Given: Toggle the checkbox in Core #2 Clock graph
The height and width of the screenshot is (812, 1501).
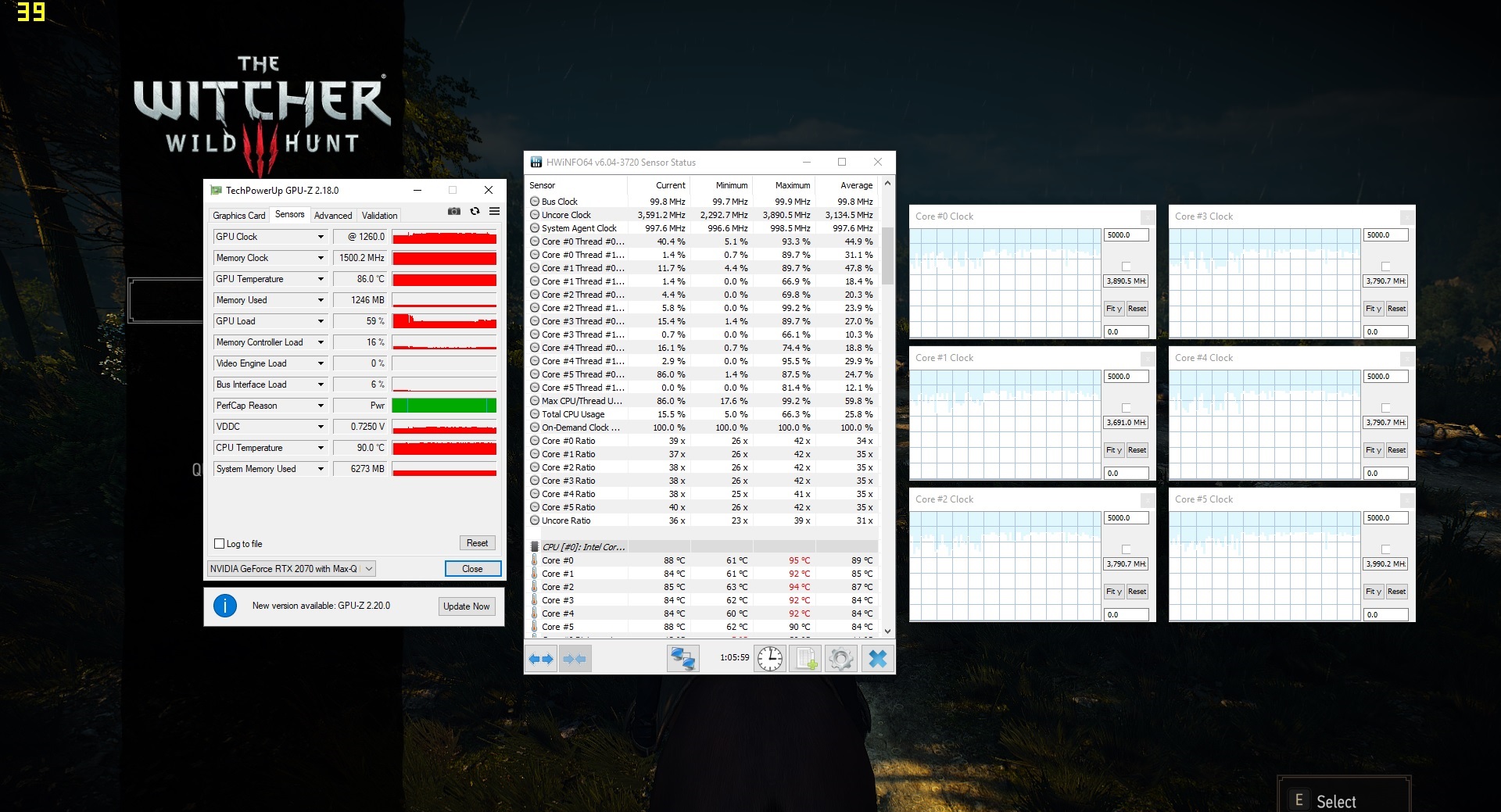Looking at the screenshot, I should (1127, 549).
